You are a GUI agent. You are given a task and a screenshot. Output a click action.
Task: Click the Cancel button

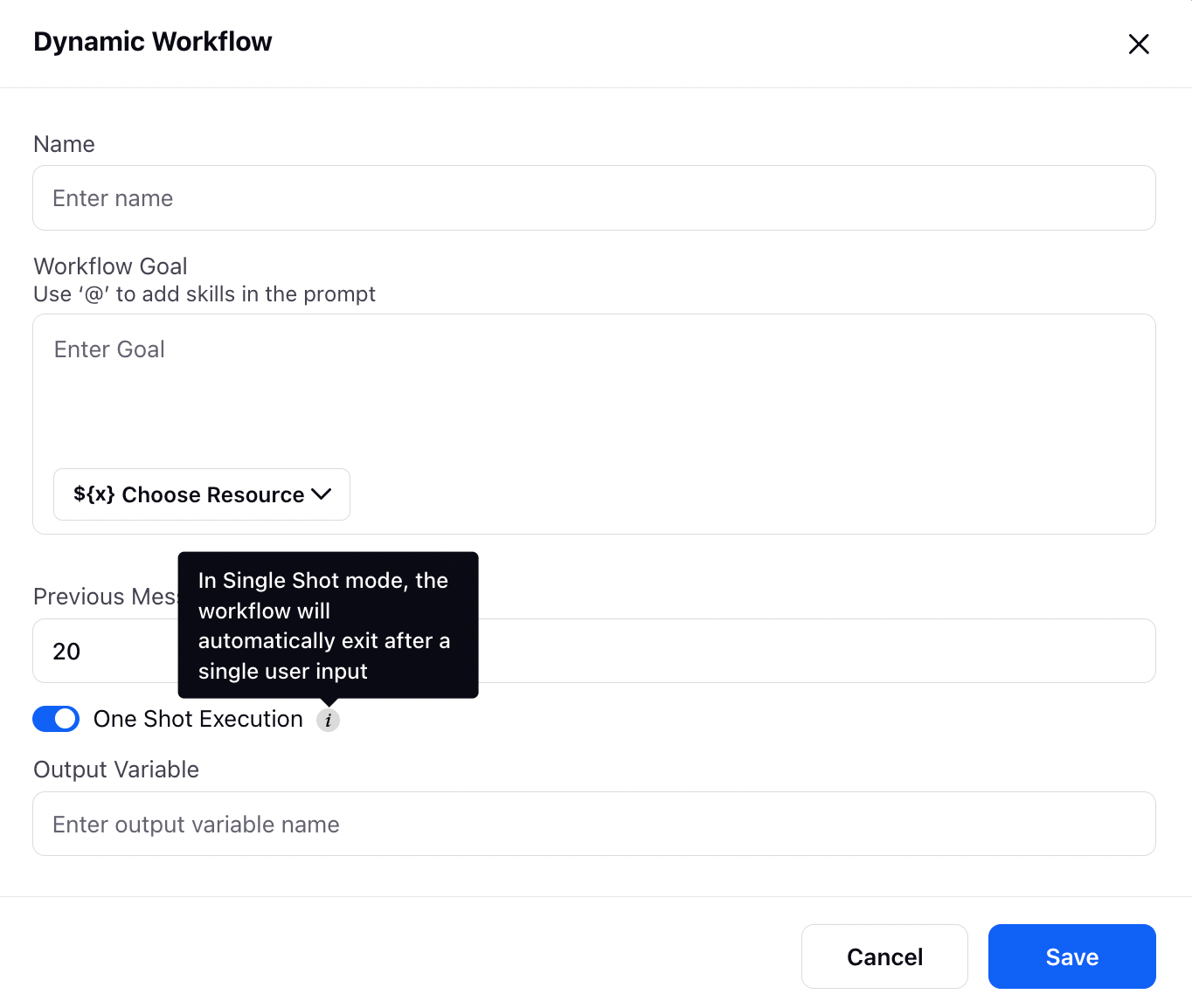(884, 956)
